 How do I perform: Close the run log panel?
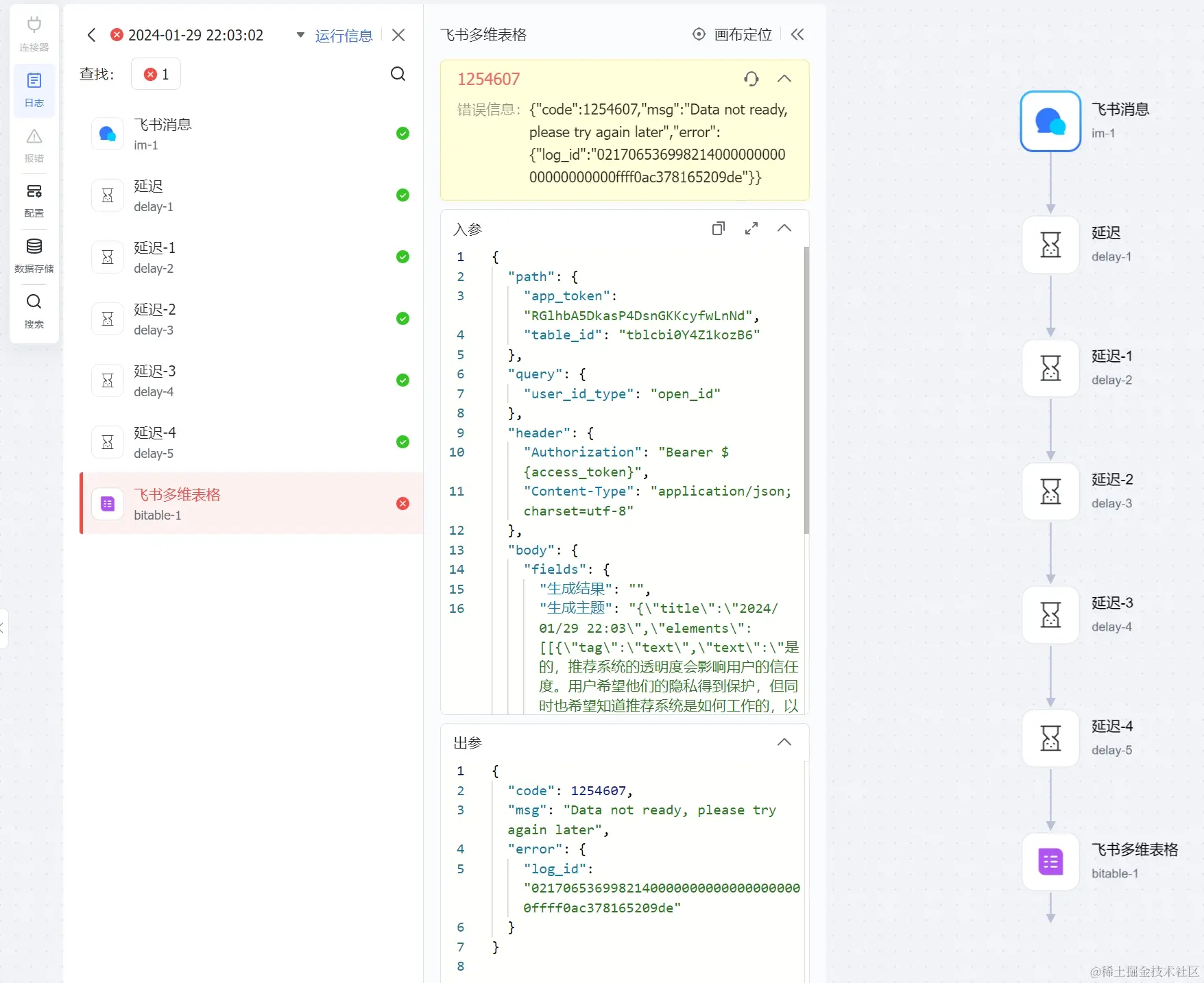398,35
